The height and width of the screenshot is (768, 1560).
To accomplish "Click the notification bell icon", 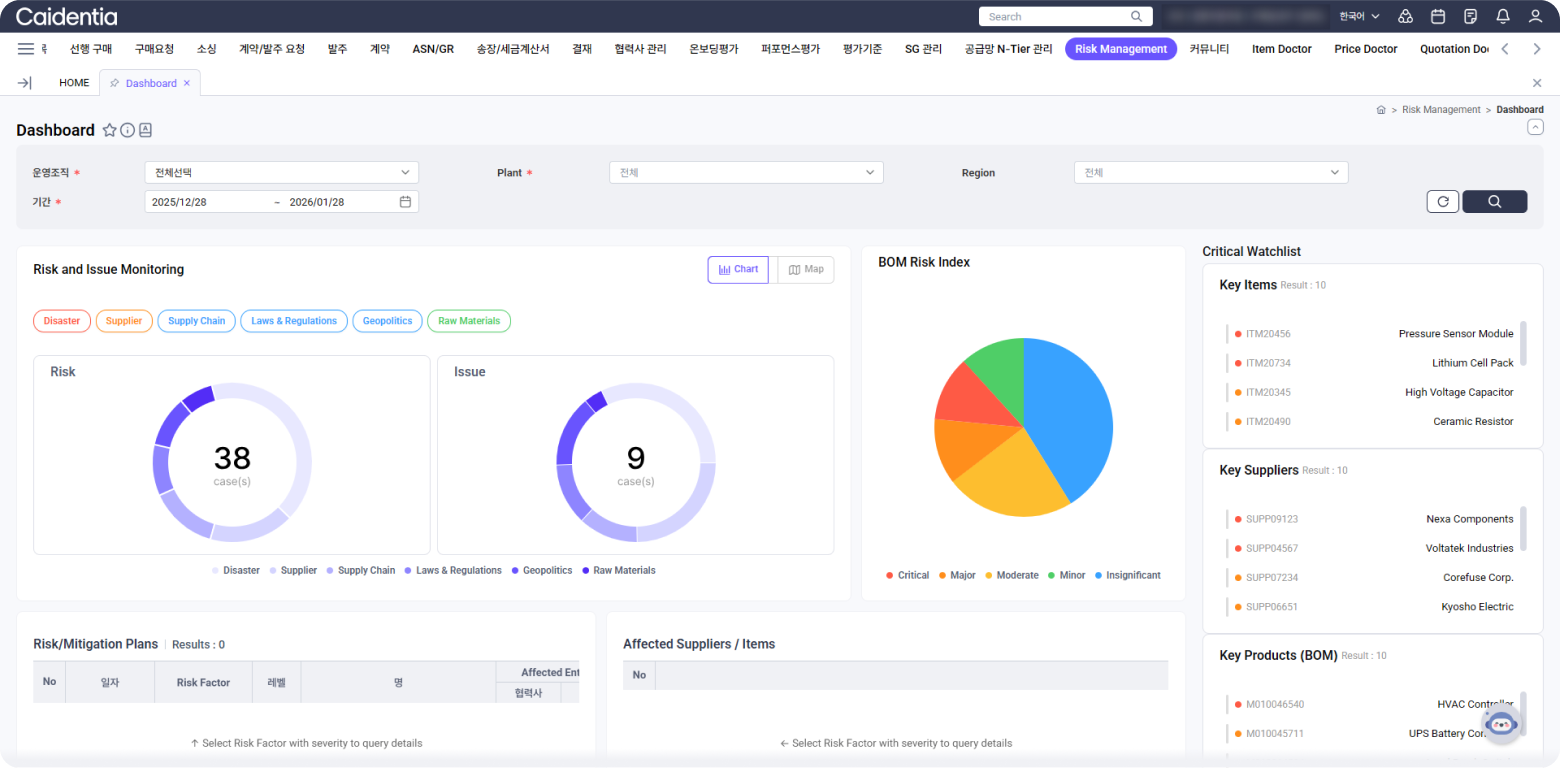I will [x=1502, y=16].
